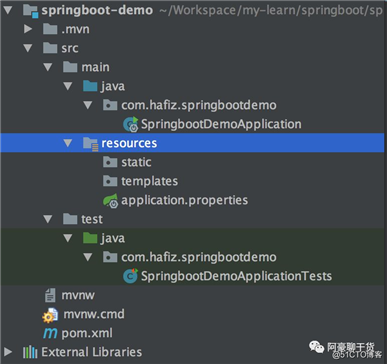Click the templates folder icon
Screen dimensions: 387x364
110,181
